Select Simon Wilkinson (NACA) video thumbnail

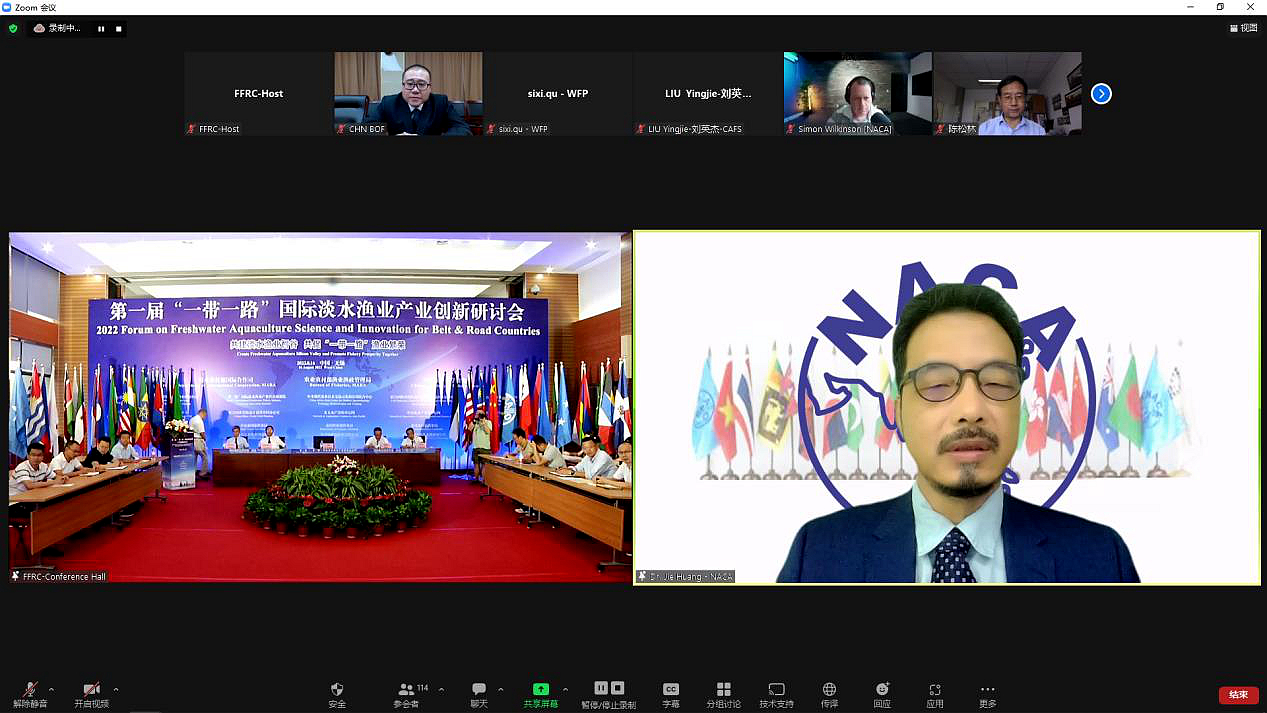pyautogui.click(x=858, y=94)
